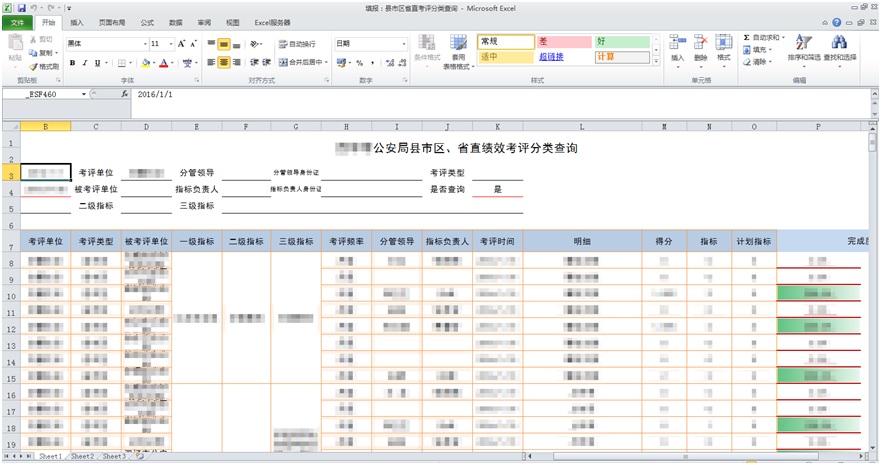
Task: Click the Save icon in quick access toolbar
Action: coord(21,7)
